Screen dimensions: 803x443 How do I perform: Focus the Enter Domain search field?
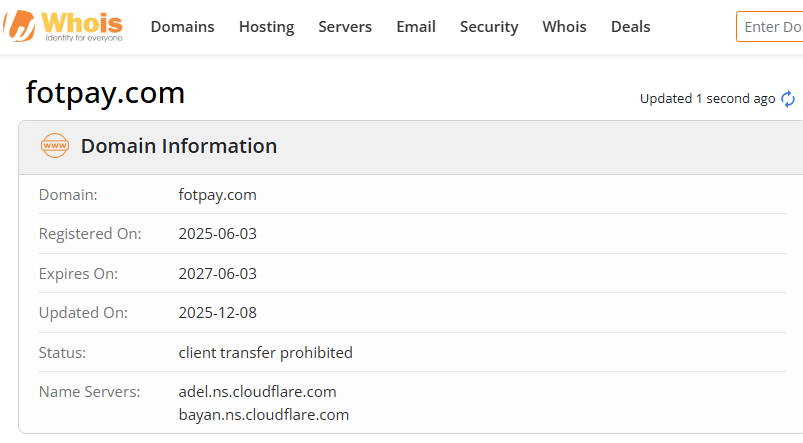pos(772,27)
